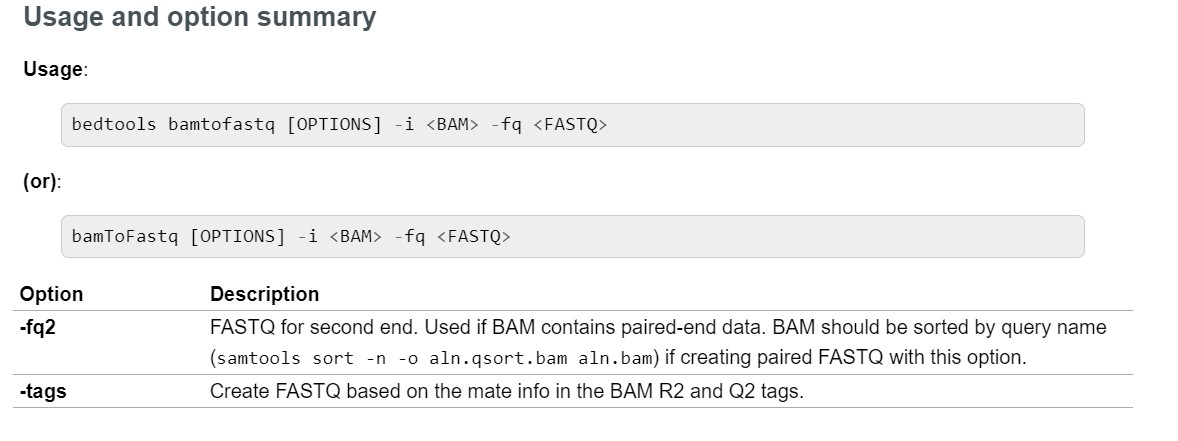Select "[OPTIONS]" in the bedtools usage line
This screenshot has width=1178, height=441.
[x=334, y=126]
